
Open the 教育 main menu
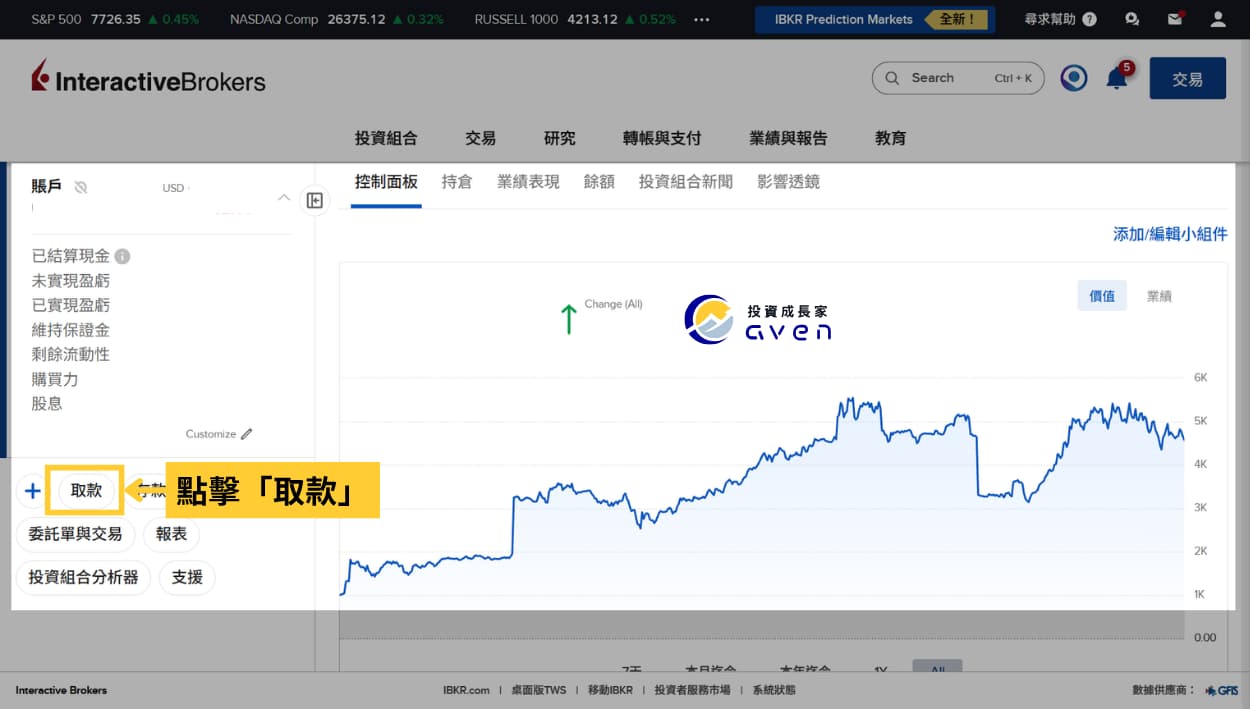tap(891, 138)
